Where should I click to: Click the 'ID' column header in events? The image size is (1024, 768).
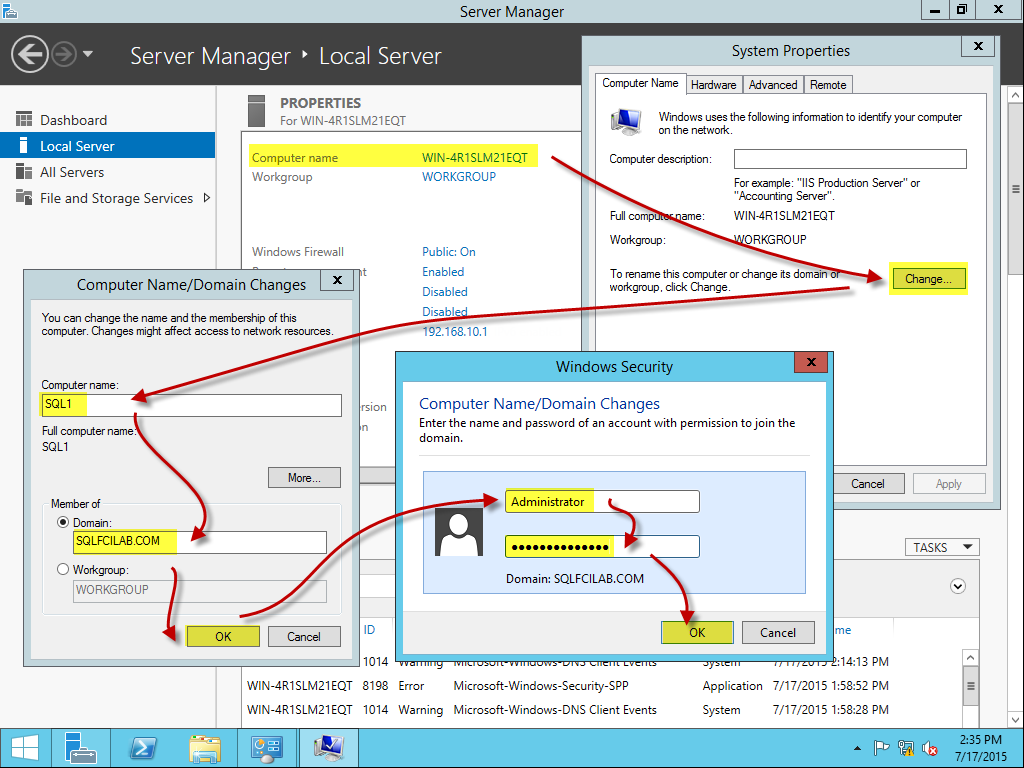click(x=369, y=630)
